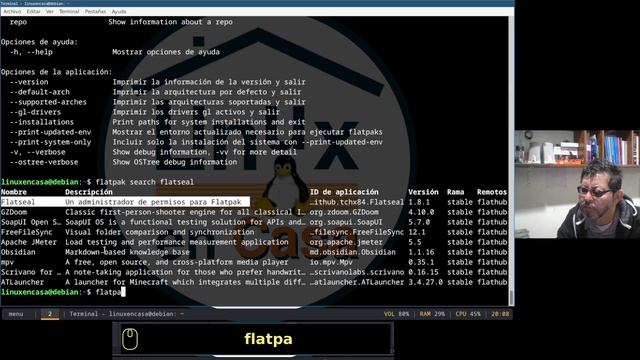Click the webcam video thumbnail
The height and width of the screenshot is (360, 640).
(577, 184)
